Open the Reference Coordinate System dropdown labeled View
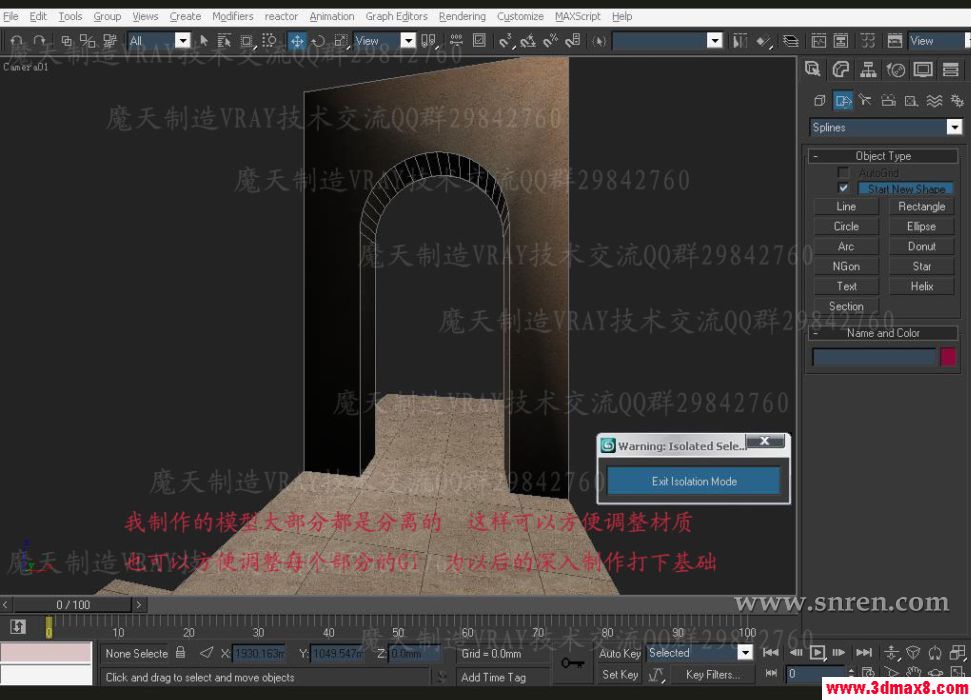This screenshot has width=971, height=700. 409,41
